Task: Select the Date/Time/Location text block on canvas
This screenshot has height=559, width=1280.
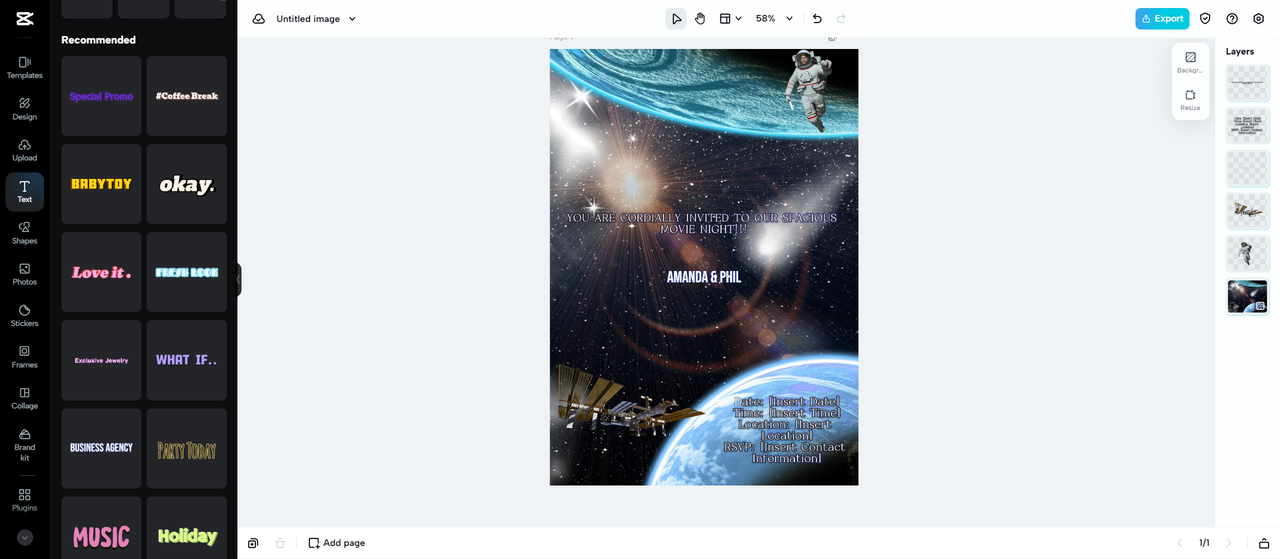Action: (x=784, y=430)
